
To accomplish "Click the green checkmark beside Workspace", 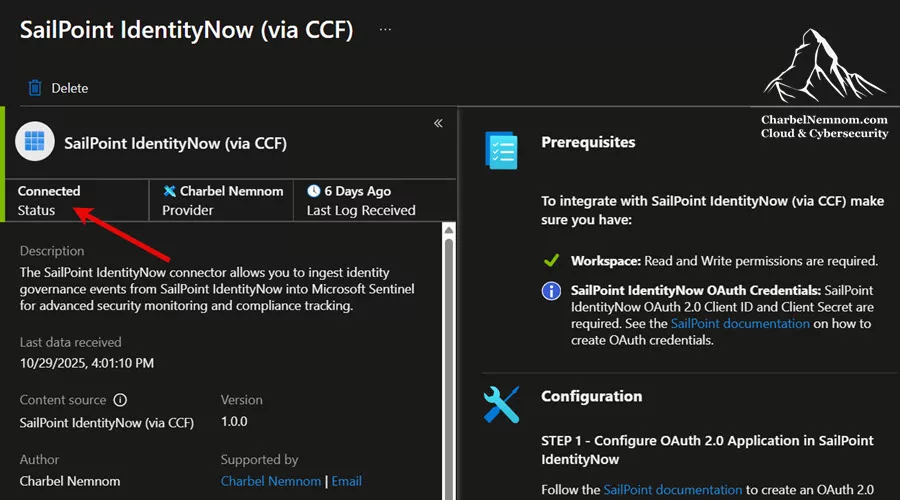I will pos(551,261).
